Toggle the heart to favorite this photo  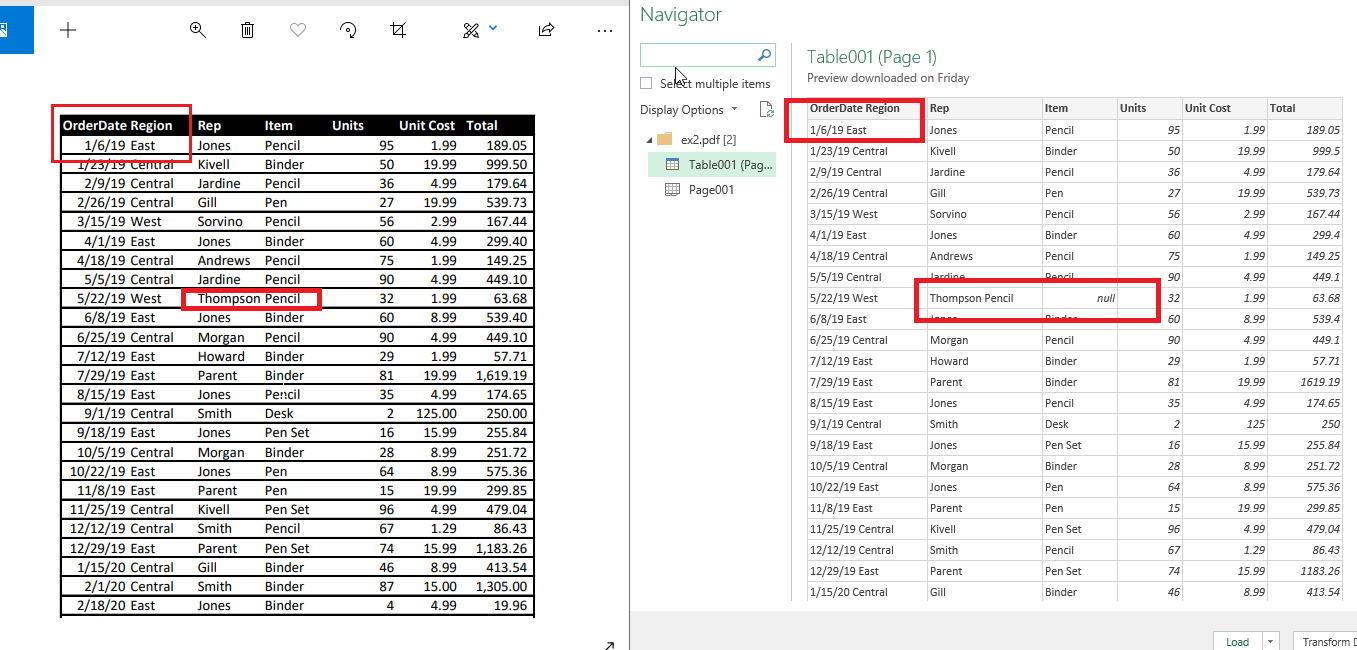click(297, 30)
